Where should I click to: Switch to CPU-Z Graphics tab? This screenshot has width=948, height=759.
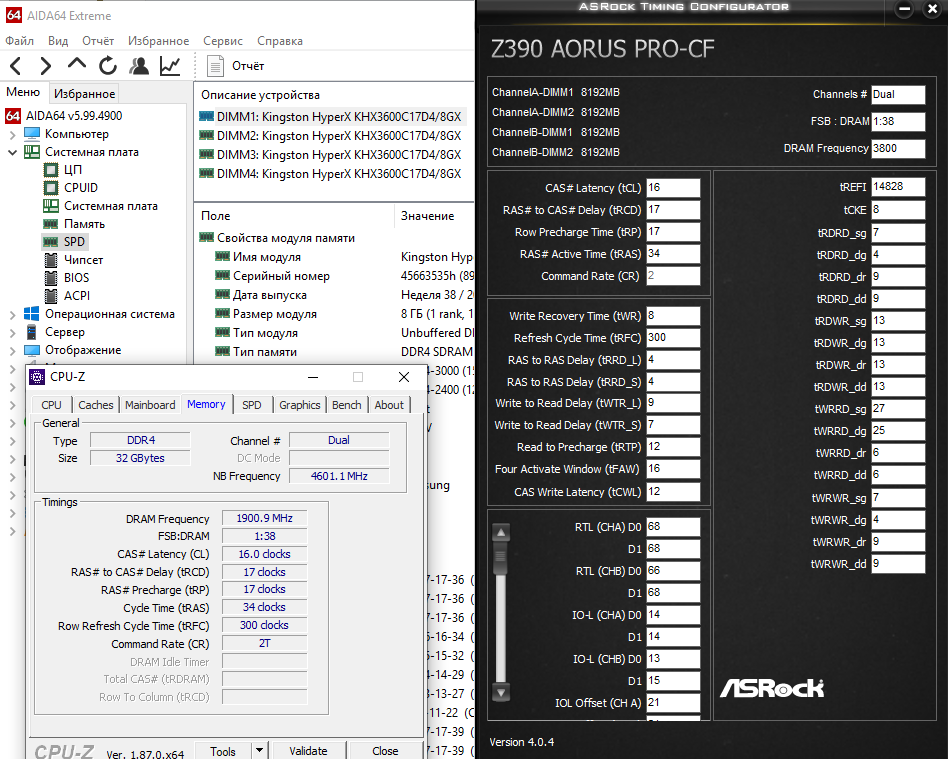point(299,405)
